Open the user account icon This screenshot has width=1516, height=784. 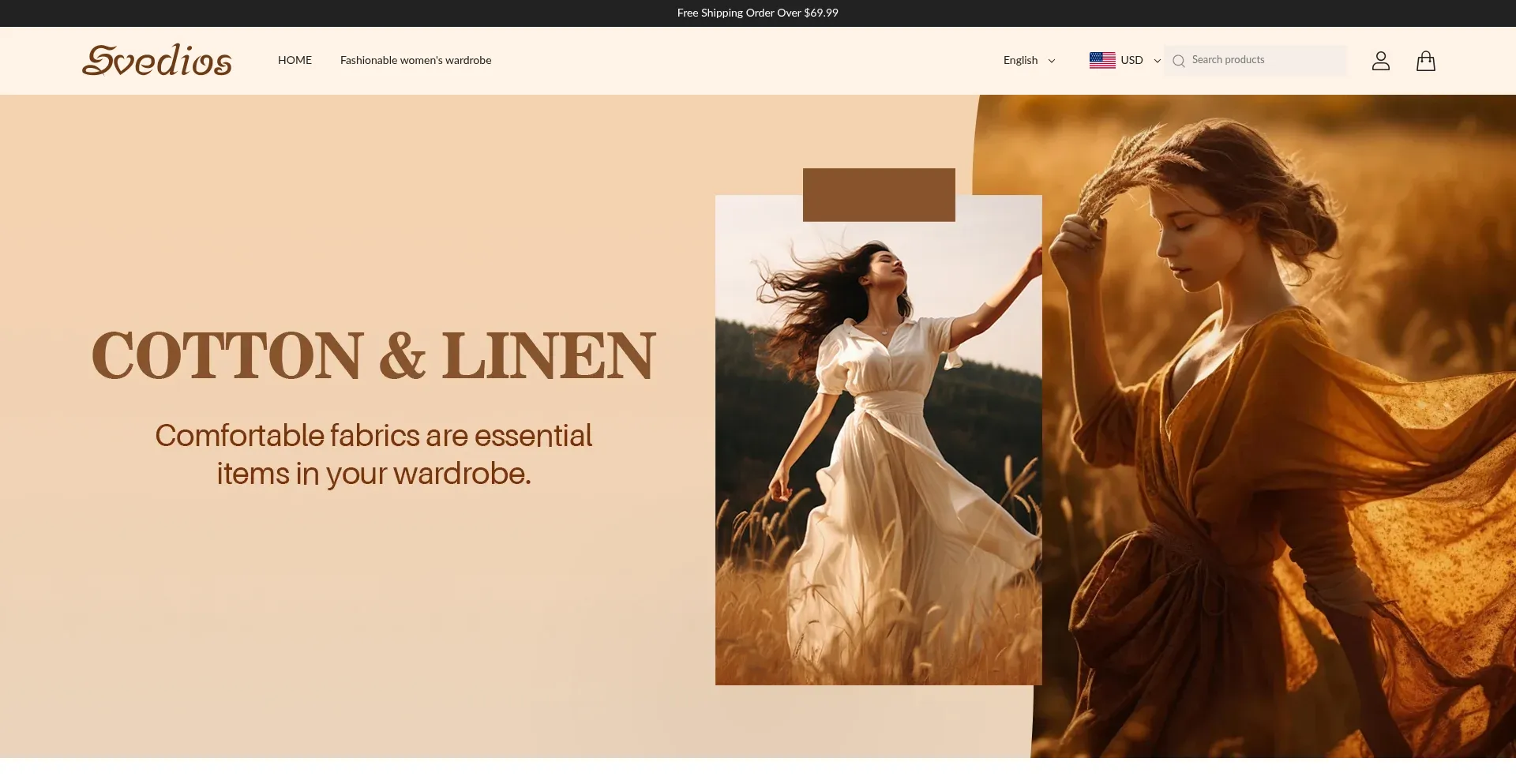coord(1380,61)
